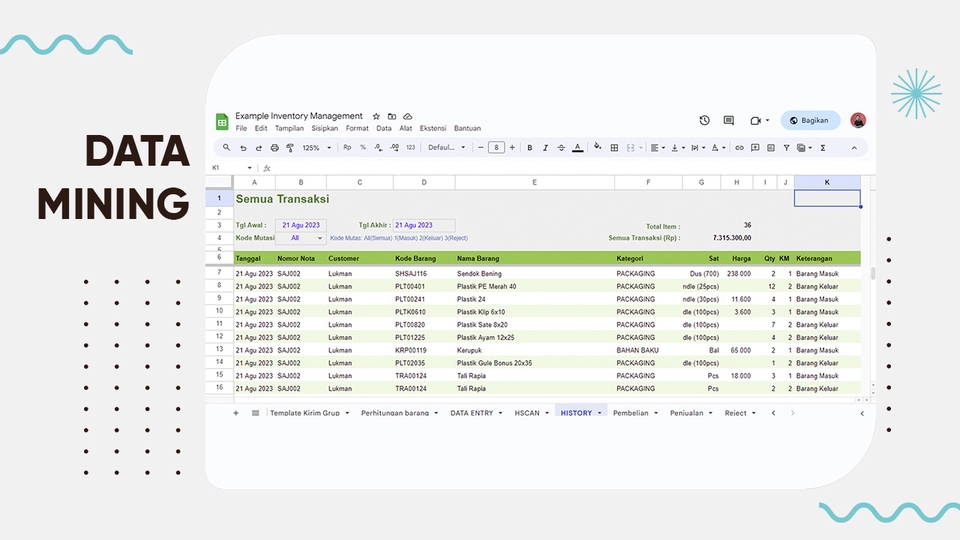This screenshot has width=960, height=540.
Task: Insert a comment from toolbar
Action: (x=755, y=148)
